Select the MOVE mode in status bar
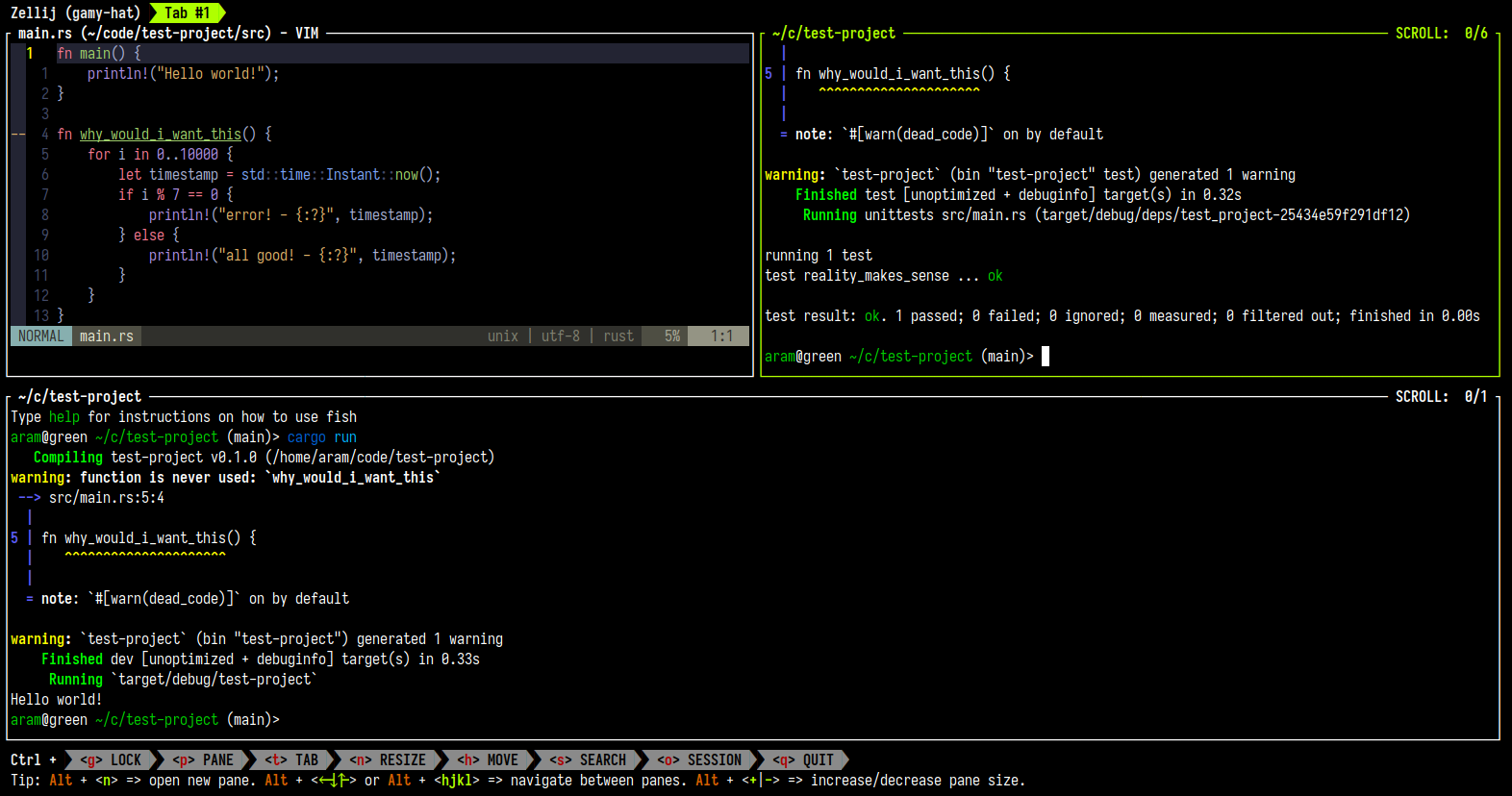This screenshot has height=796, width=1512. click(x=488, y=759)
